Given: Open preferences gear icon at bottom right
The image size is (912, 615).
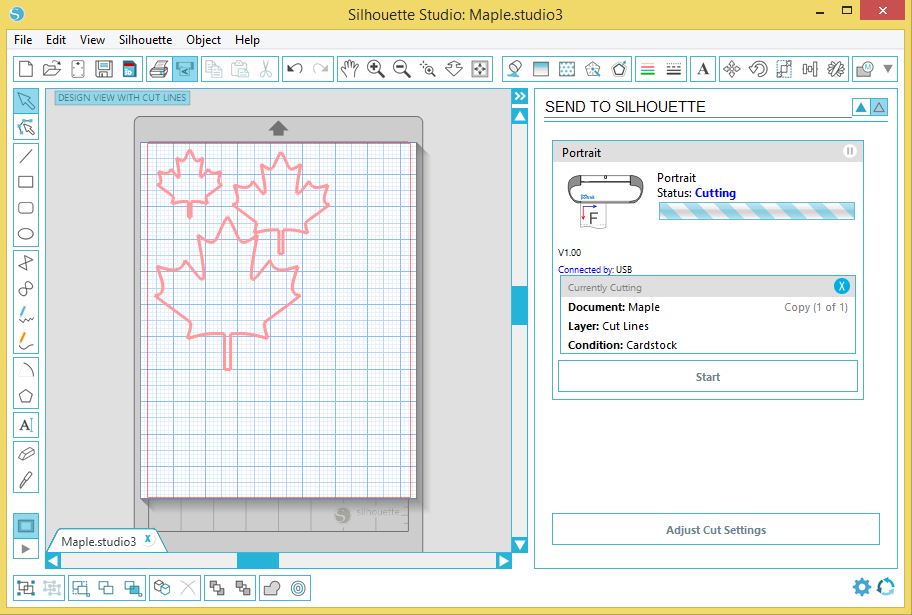Looking at the screenshot, I should [861, 586].
